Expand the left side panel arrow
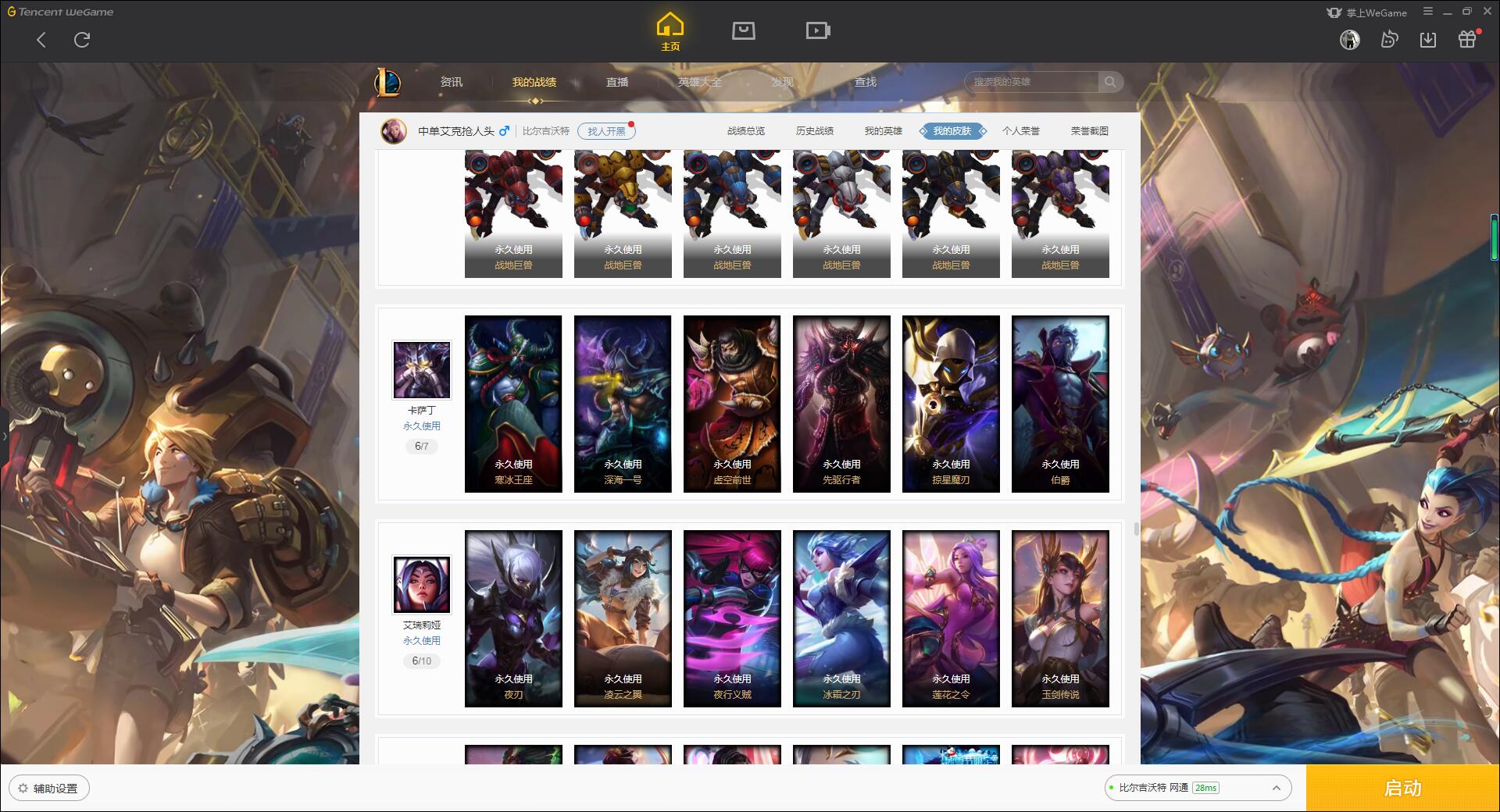The width and height of the screenshot is (1500, 812). pyautogui.click(x=4, y=436)
